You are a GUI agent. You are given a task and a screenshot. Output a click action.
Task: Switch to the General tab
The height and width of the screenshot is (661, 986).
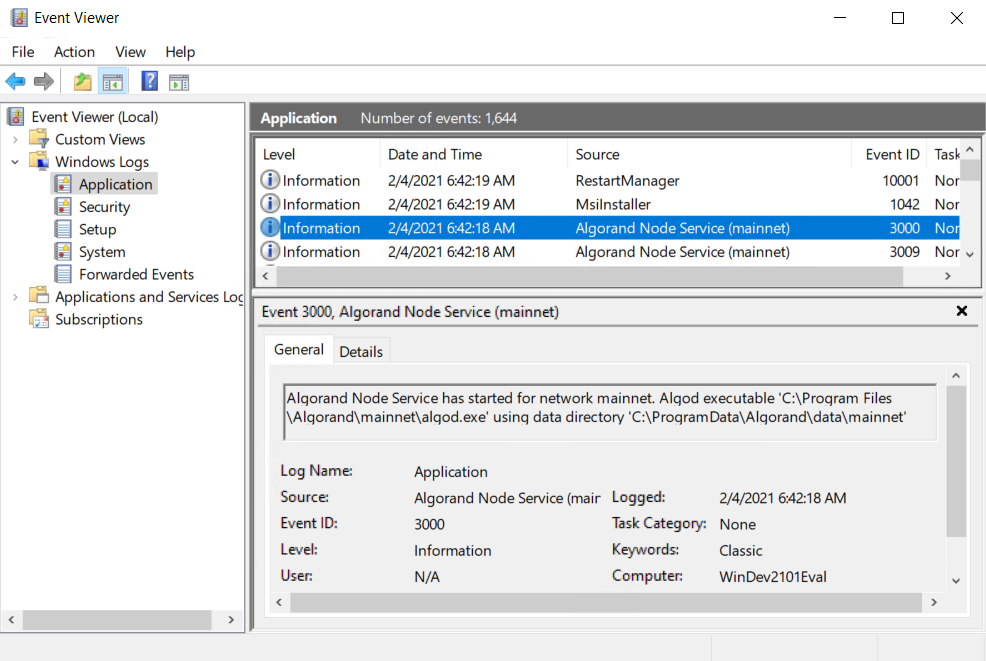coord(299,350)
